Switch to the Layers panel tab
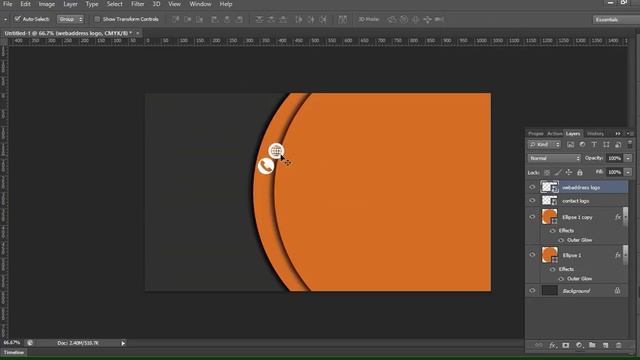Screen dimensions: 640x360 tap(573, 133)
